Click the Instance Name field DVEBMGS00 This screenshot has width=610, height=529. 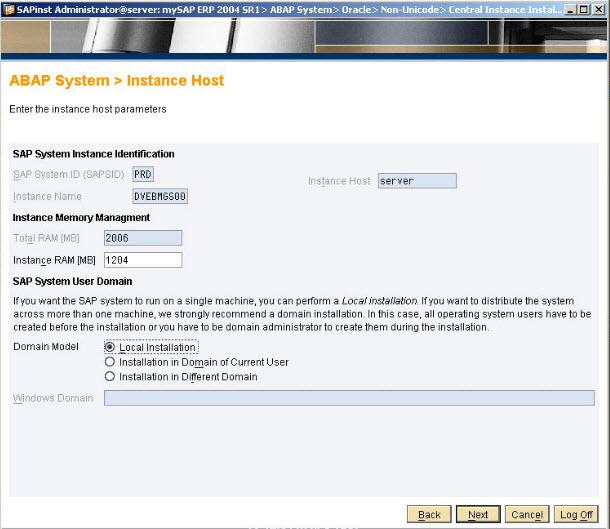[160, 196]
